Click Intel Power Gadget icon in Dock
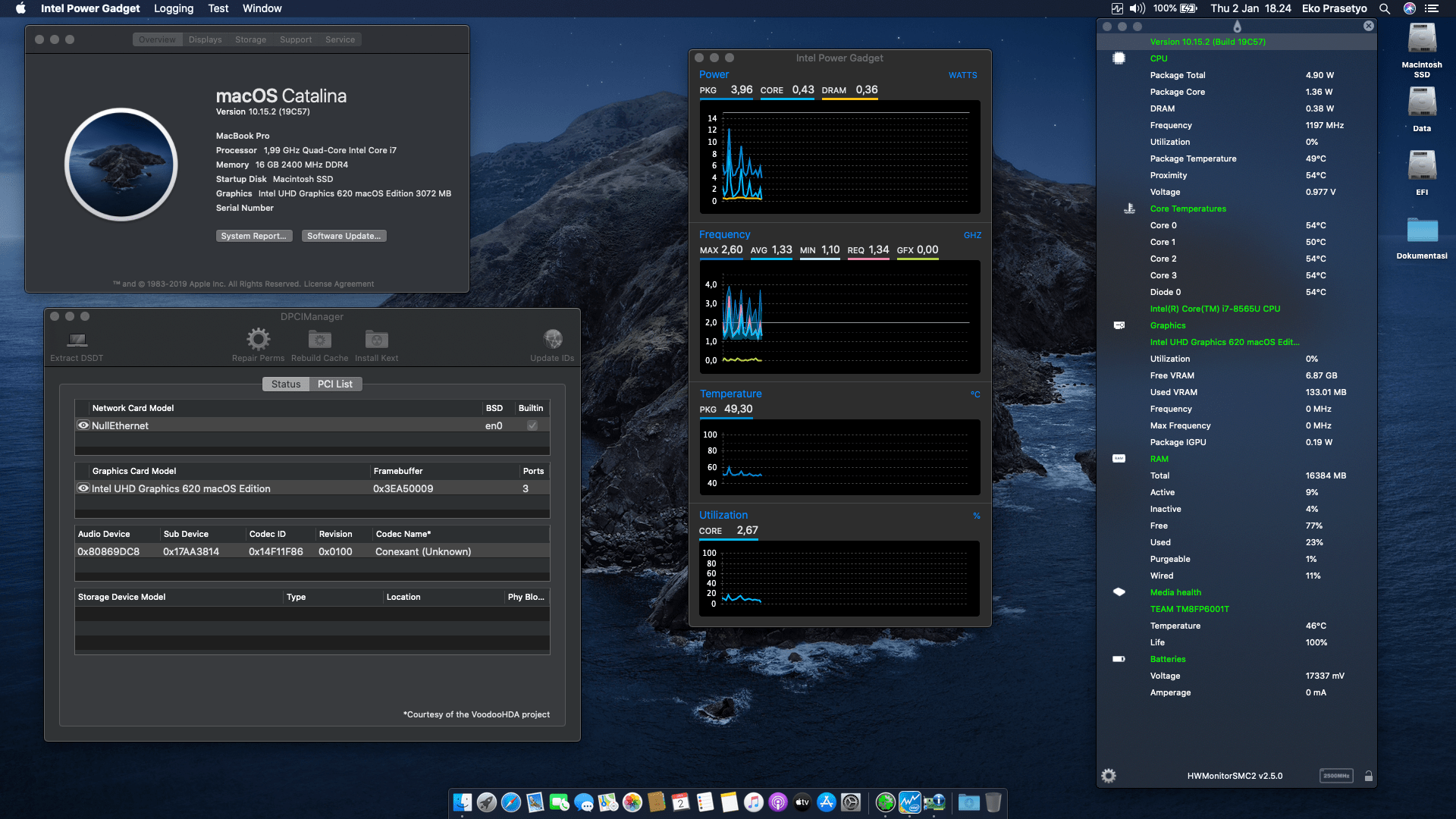Screen dimensions: 1456x819 click(909, 802)
